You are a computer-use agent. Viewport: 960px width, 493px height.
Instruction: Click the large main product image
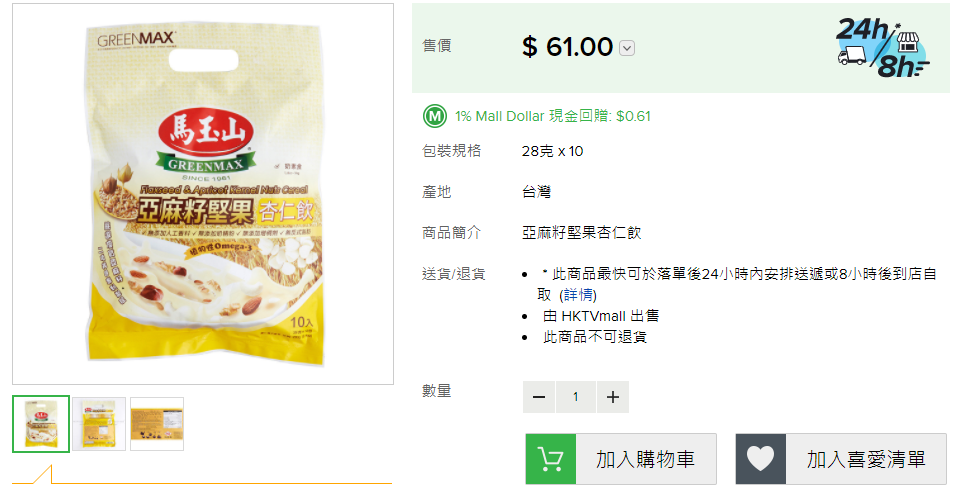tap(203, 194)
